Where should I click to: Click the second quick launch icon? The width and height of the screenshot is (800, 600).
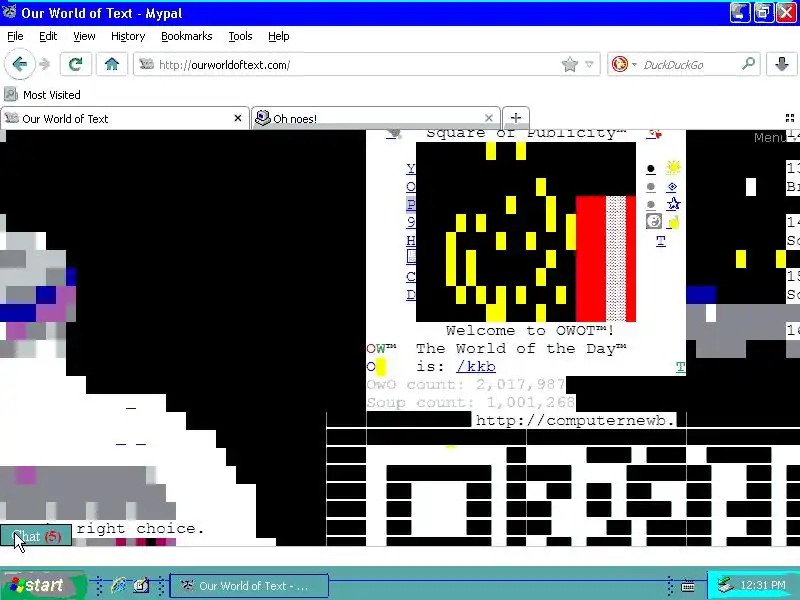141,585
